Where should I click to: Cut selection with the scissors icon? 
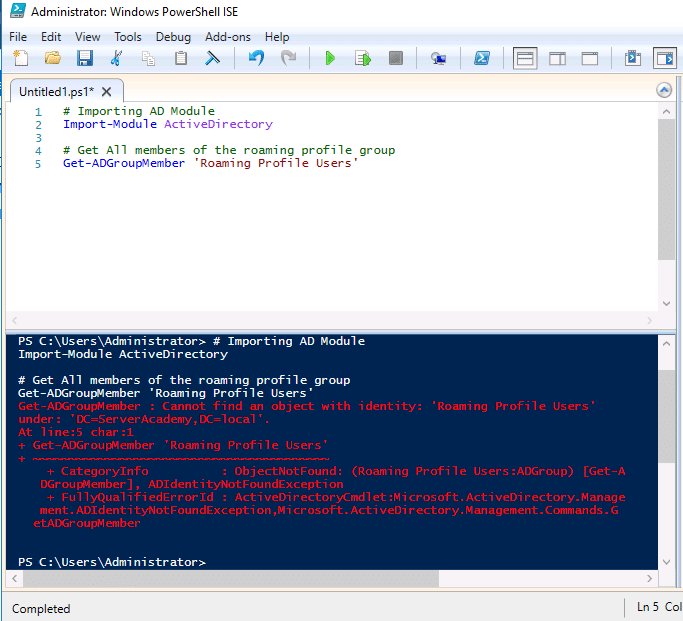tap(118, 59)
